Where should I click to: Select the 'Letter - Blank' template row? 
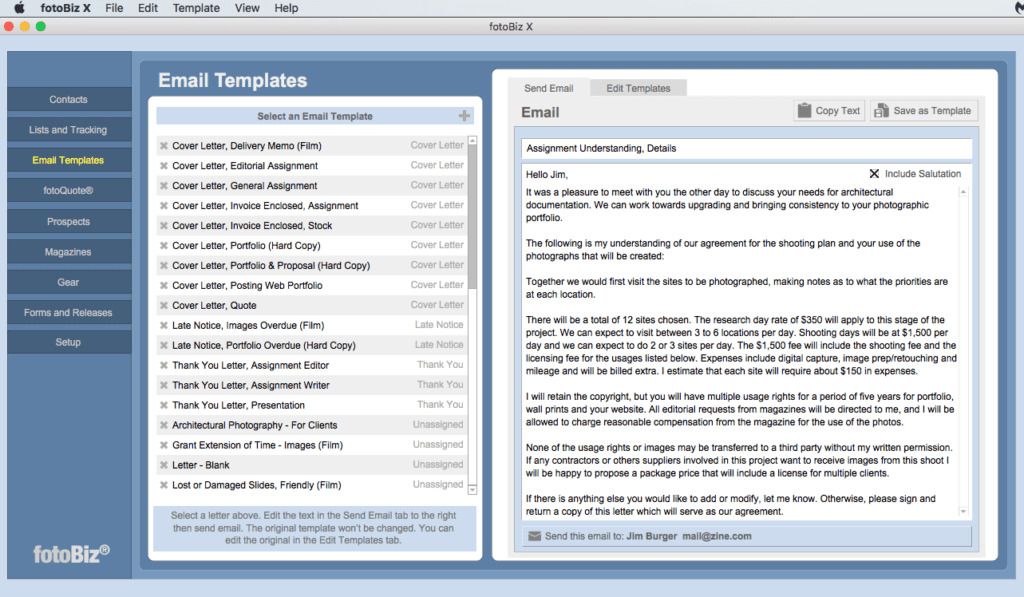click(x=312, y=465)
